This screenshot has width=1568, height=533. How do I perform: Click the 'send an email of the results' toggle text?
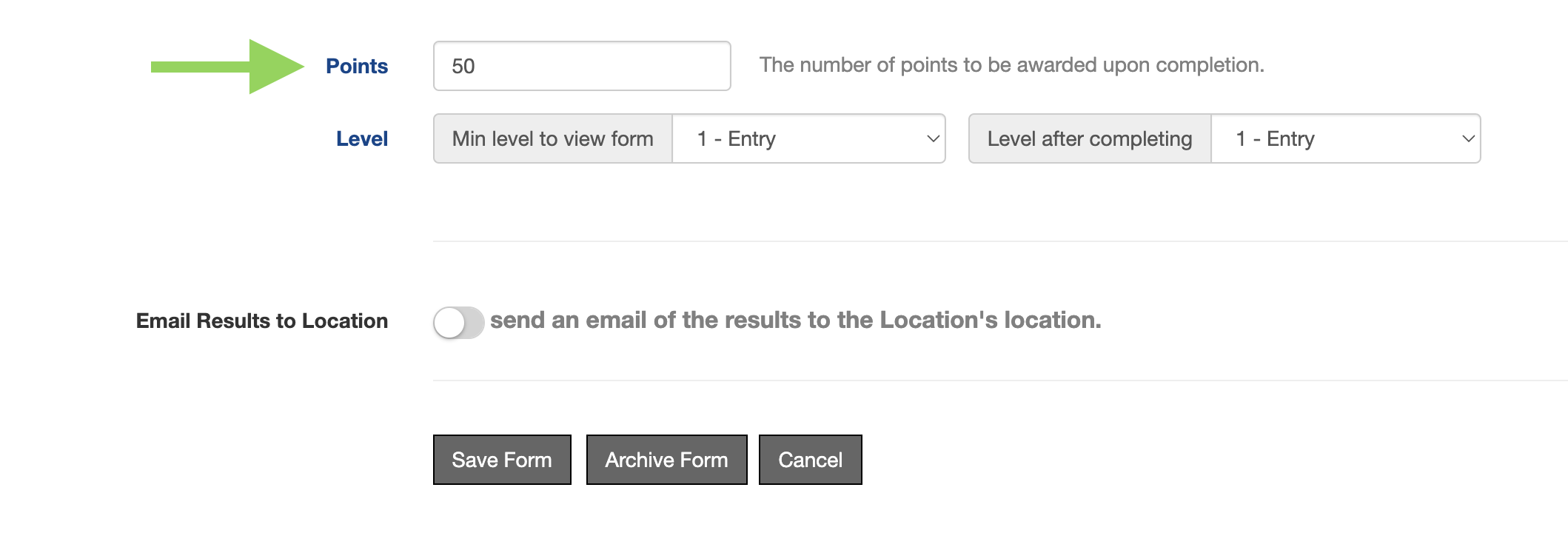tap(796, 320)
